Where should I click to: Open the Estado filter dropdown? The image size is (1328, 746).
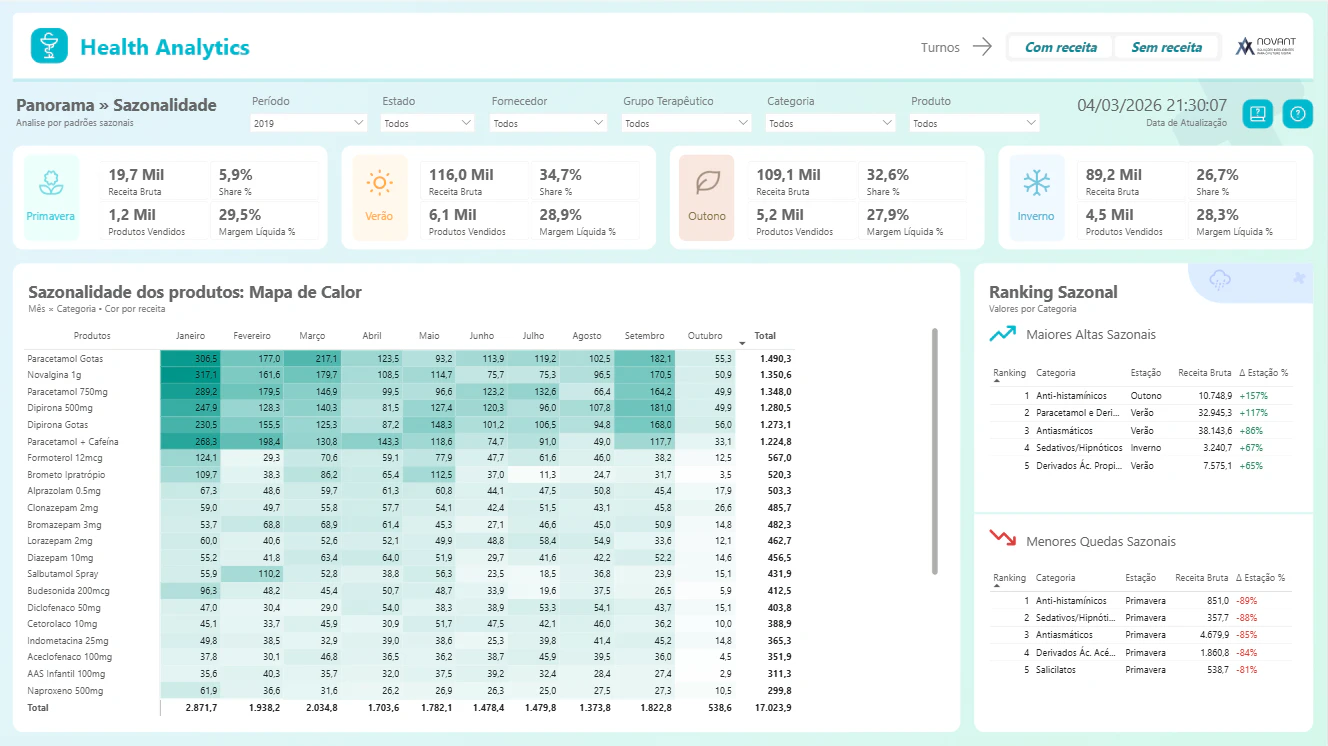[x=428, y=123]
